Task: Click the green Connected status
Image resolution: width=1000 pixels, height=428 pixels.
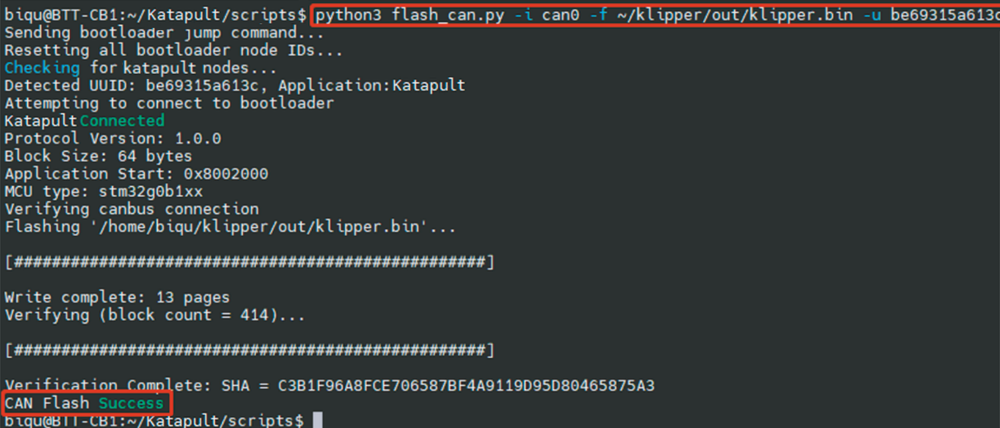Action: click(x=122, y=121)
